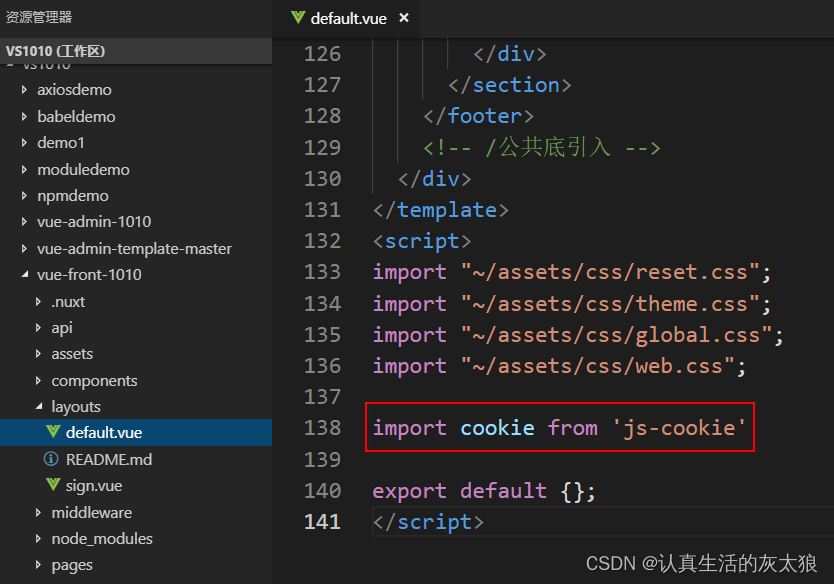Collapse the vue-front-1010 folder arrow

[25, 275]
